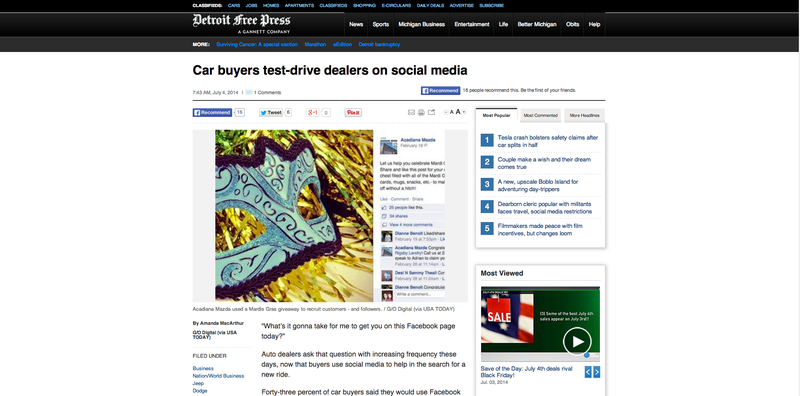Open Business filed-under link
This screenshot has width=800, height=396.
[203, 368]
